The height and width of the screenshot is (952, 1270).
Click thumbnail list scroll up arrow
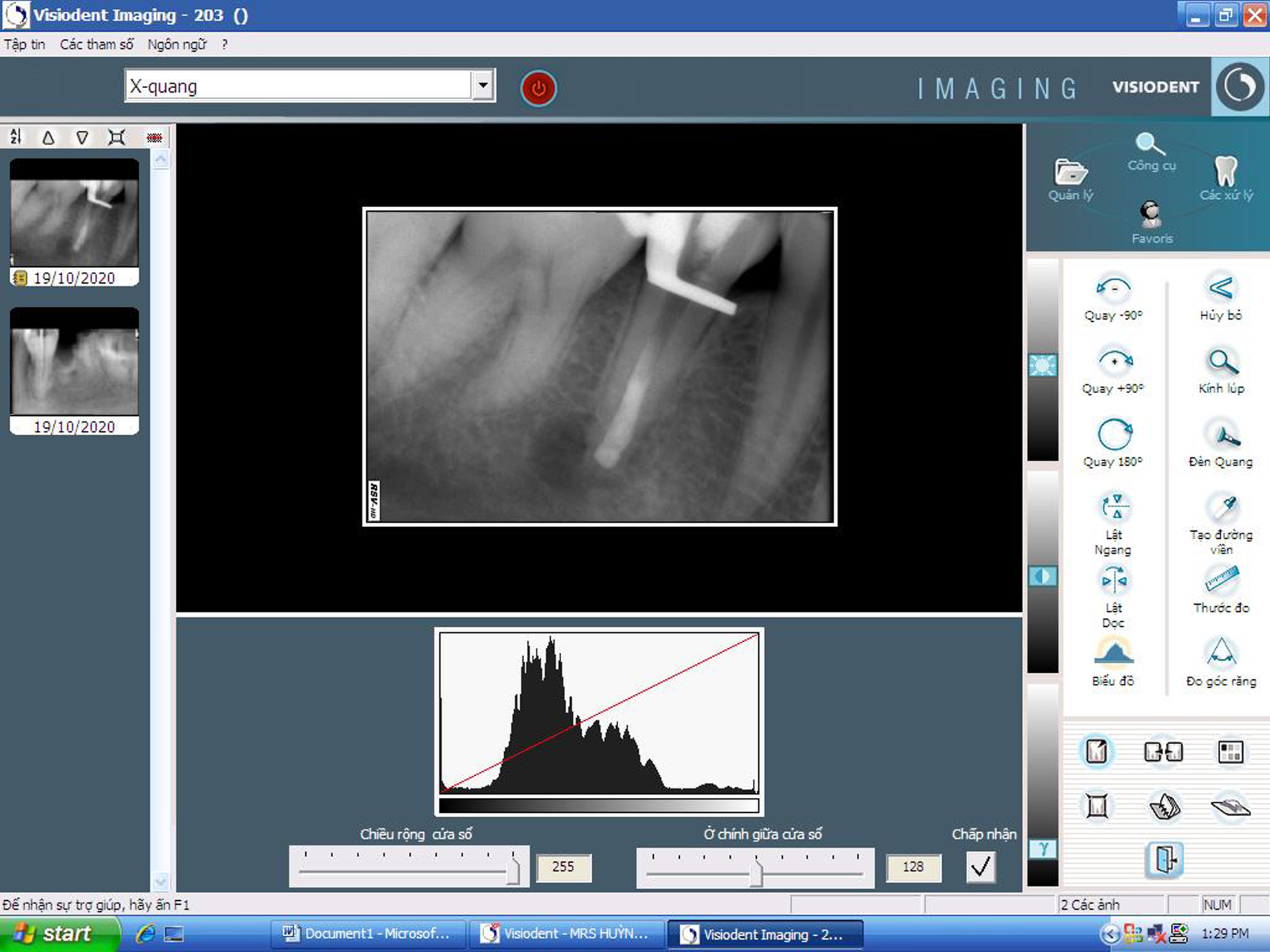coord(161,159)
